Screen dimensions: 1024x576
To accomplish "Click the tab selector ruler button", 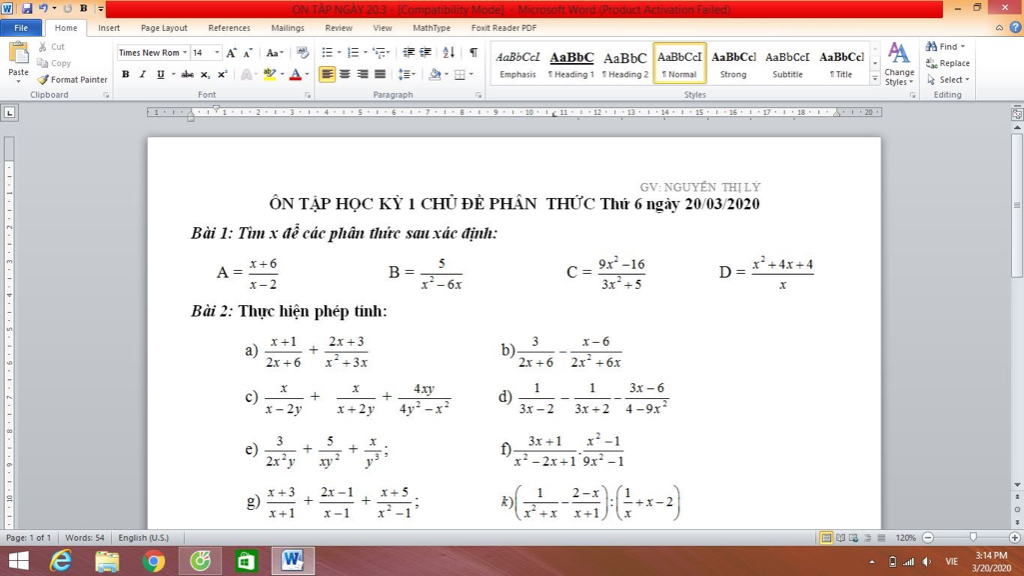I will 9,113.
